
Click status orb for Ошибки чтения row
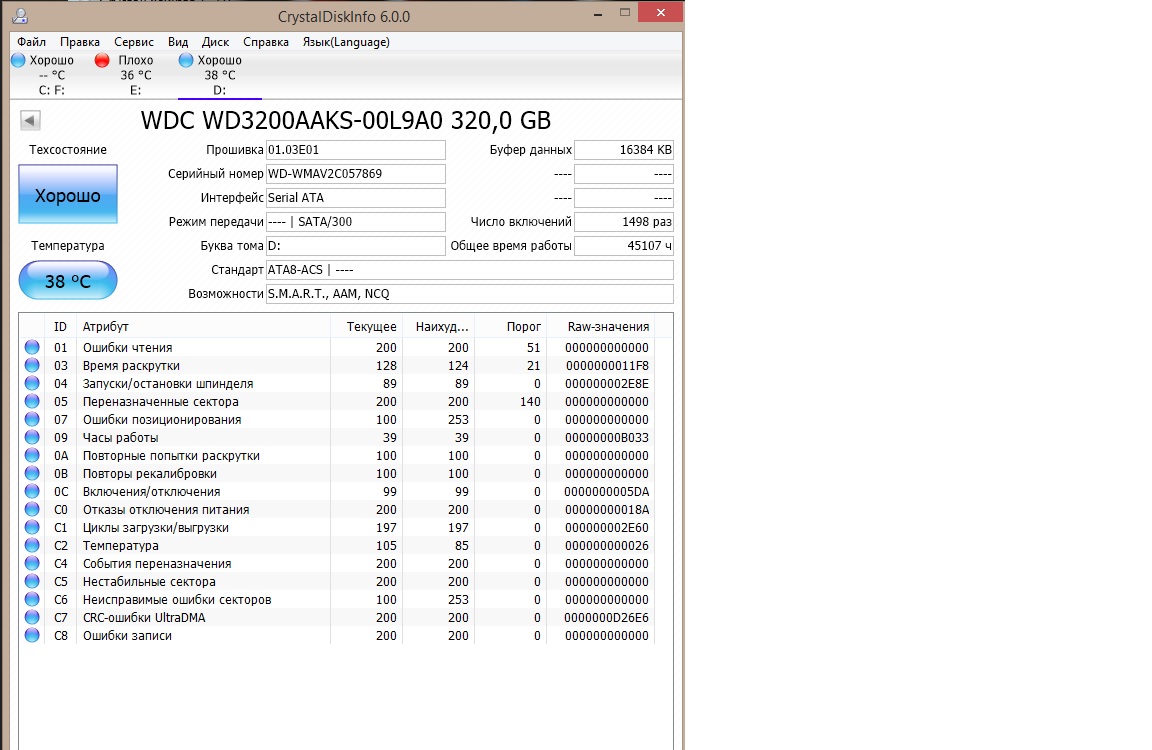pos(32,347)
